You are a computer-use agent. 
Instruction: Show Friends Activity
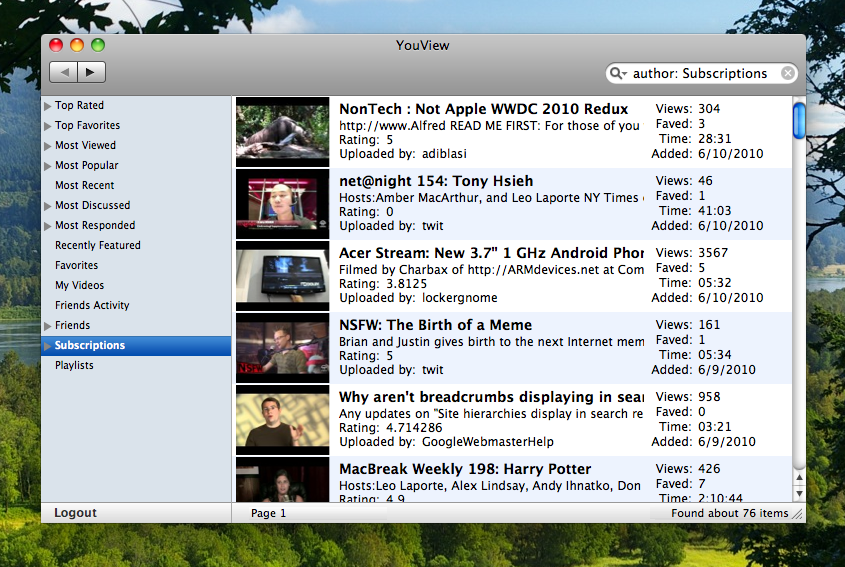point(92,305)
